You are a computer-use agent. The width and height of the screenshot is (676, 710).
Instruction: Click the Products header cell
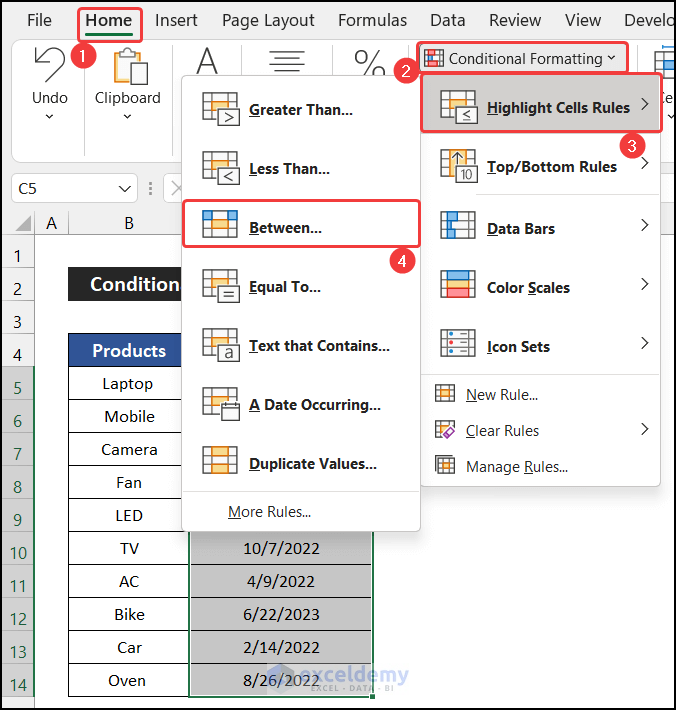(127, 350)
